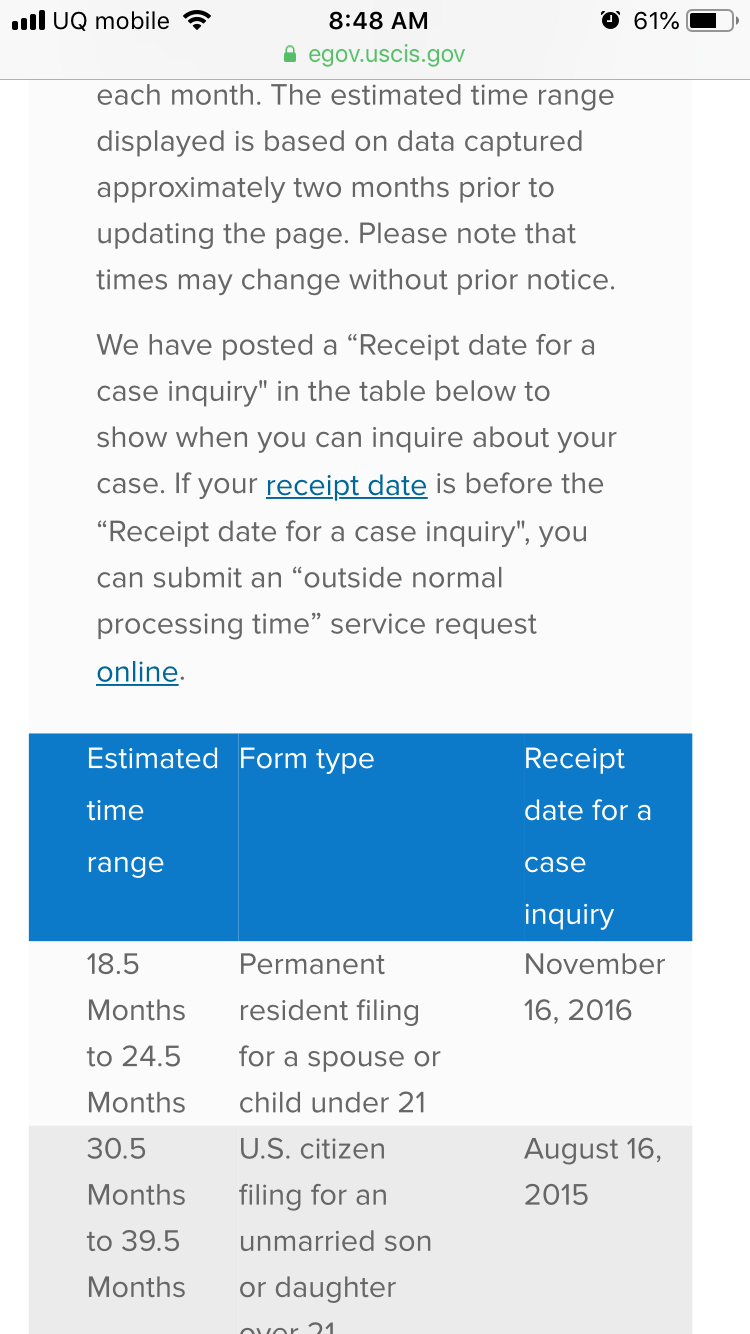Viewport: 750px width, 1334px height.
Task: Tap "U.S. citizen filing for an unmarried son" cell
Action: click(336, 1230)
